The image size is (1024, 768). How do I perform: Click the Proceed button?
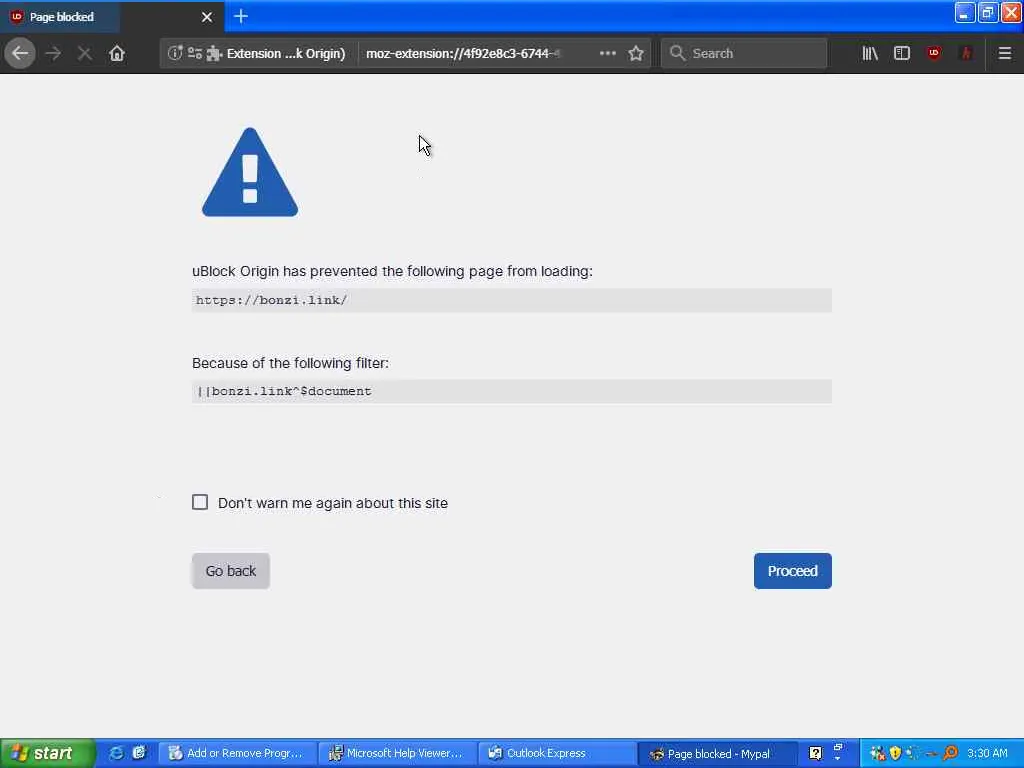click(x=792, y=571)
